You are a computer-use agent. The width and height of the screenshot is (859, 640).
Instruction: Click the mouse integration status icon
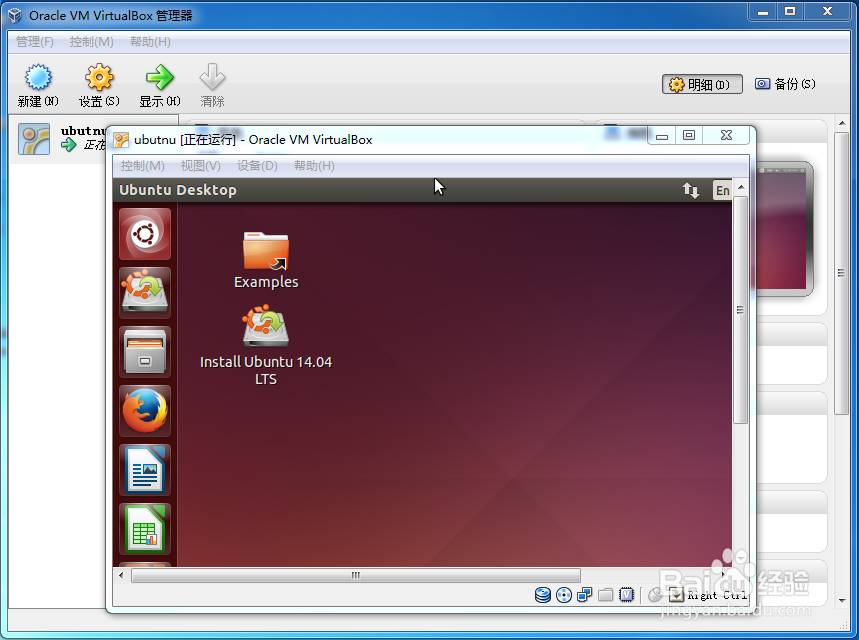click(655, 595)
